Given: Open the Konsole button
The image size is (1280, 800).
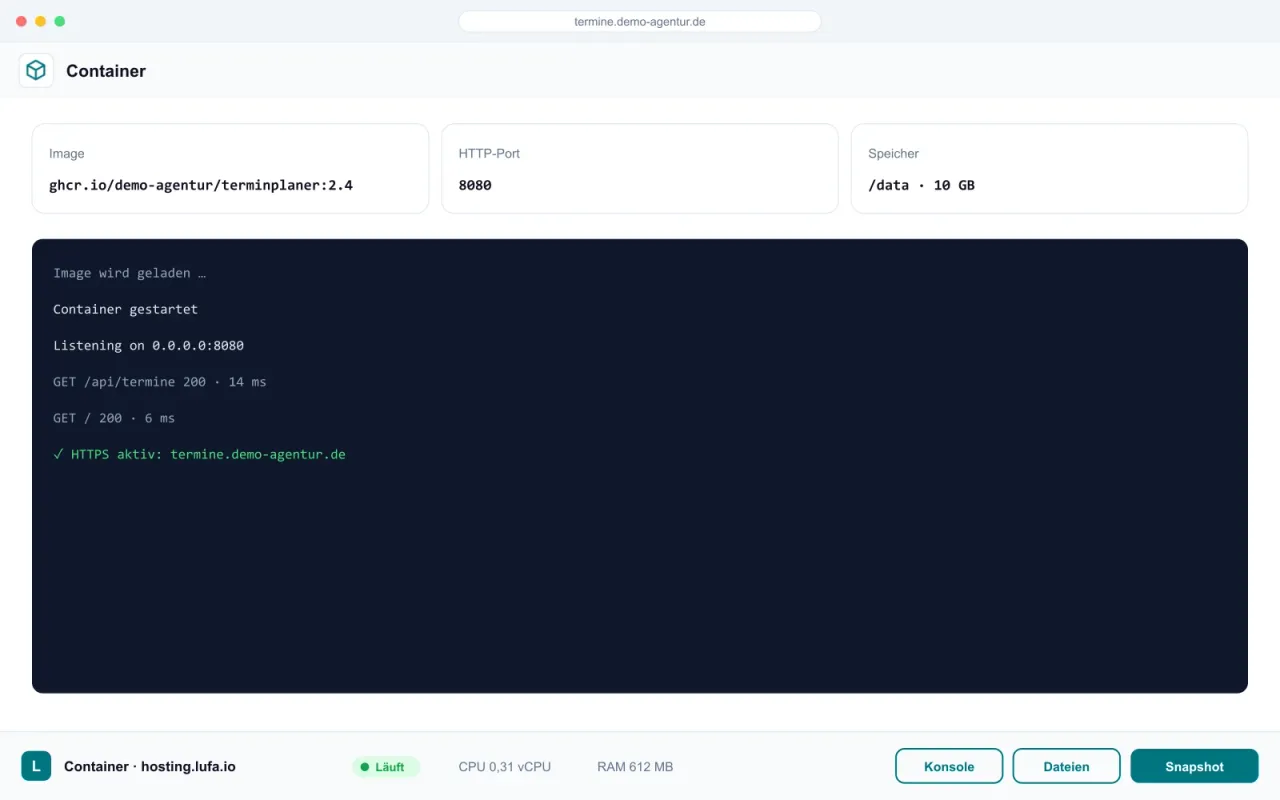Looking at the screenshot, I should coord(949,766).
